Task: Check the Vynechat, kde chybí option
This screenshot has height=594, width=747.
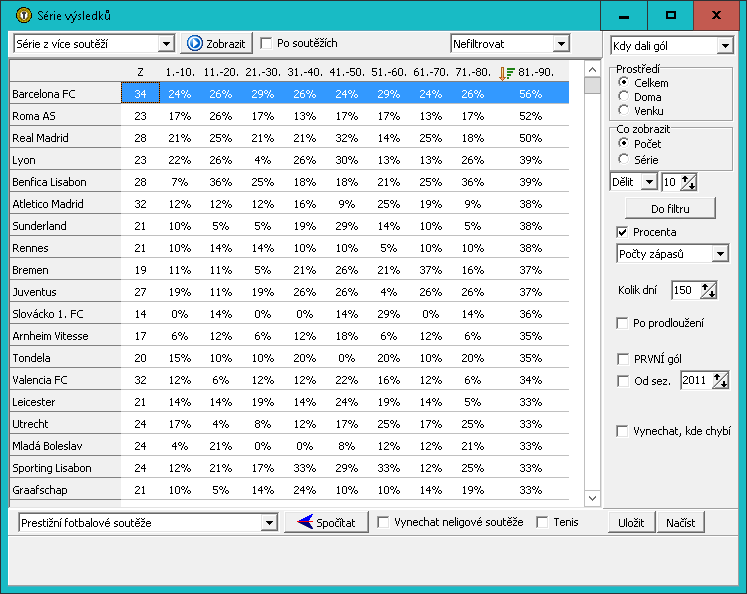Action: 622,431
